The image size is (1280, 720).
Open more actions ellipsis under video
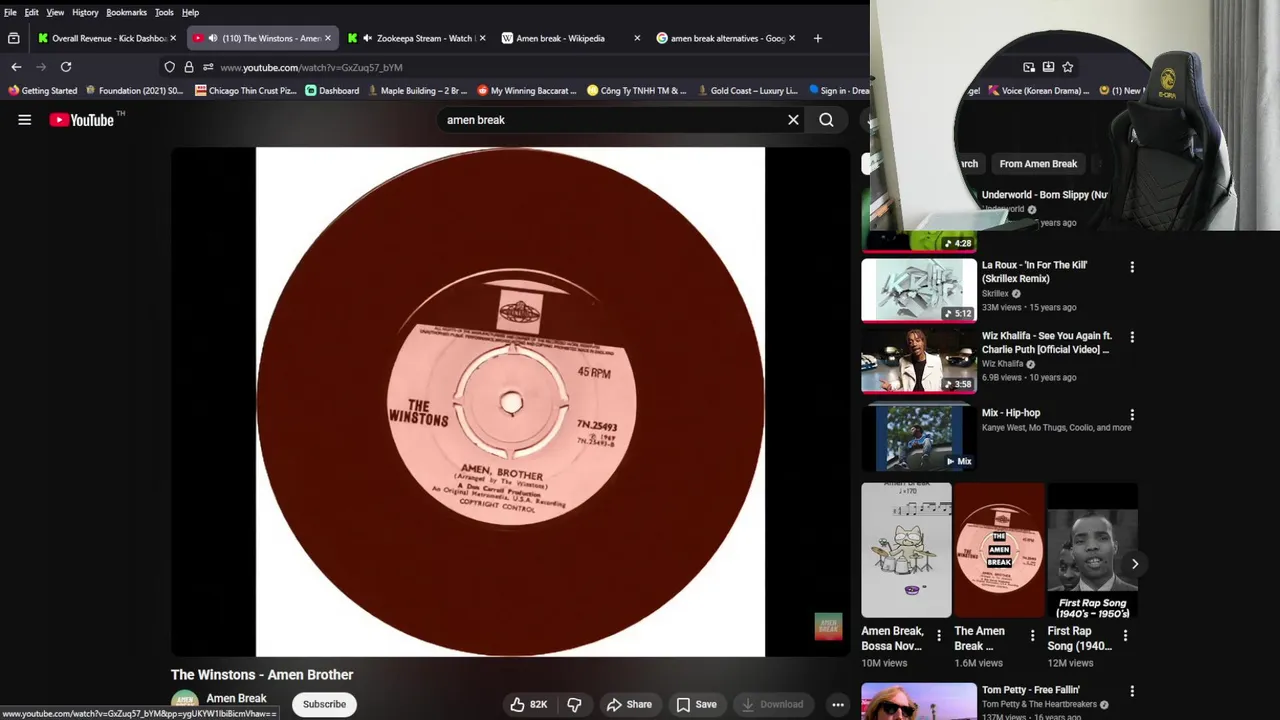pos(838,704)
